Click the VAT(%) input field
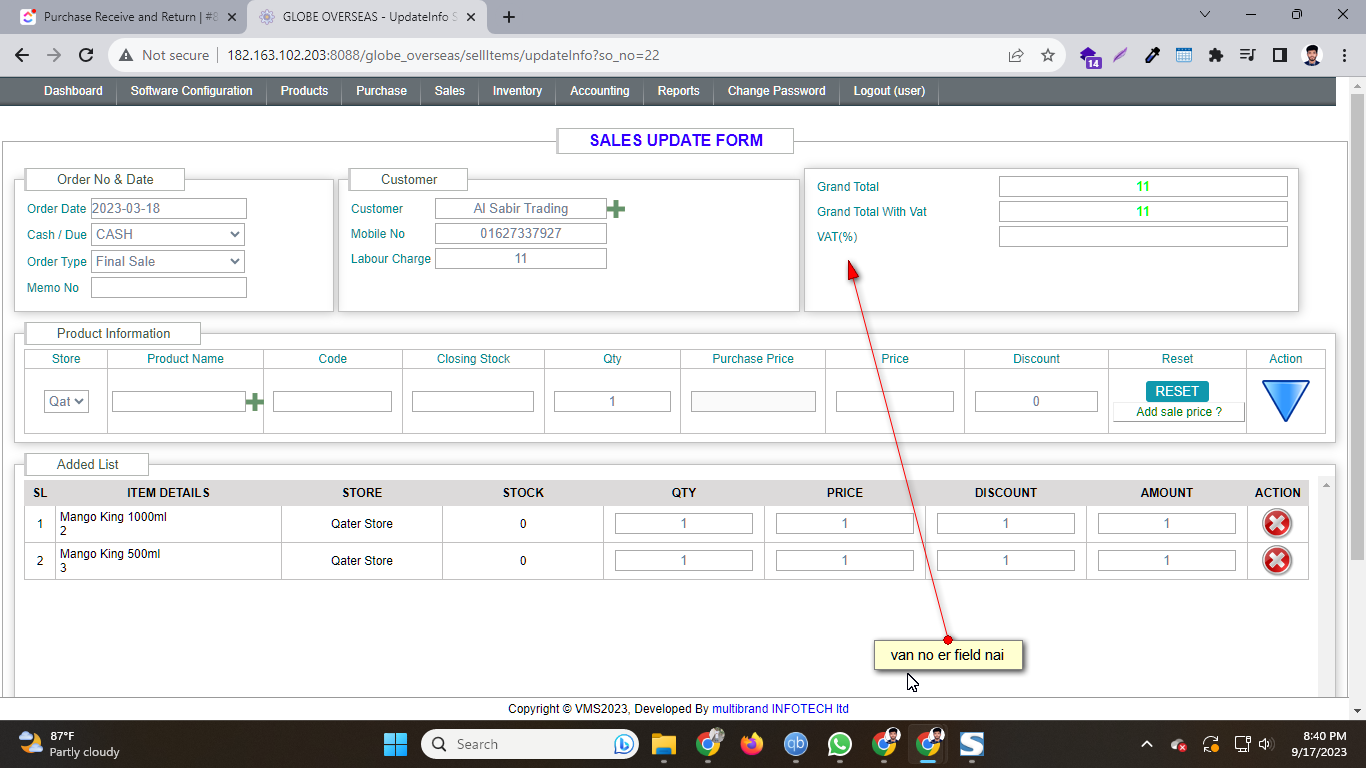The image size is (1366, 768). [x=1143, y=236]
